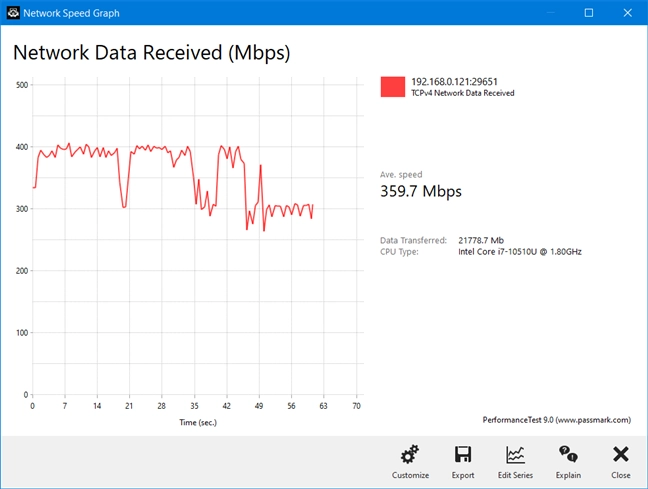Click the 300 y-axis label
Image resolution: width=648 pixels, height=489 pixels.
(22, 209)
